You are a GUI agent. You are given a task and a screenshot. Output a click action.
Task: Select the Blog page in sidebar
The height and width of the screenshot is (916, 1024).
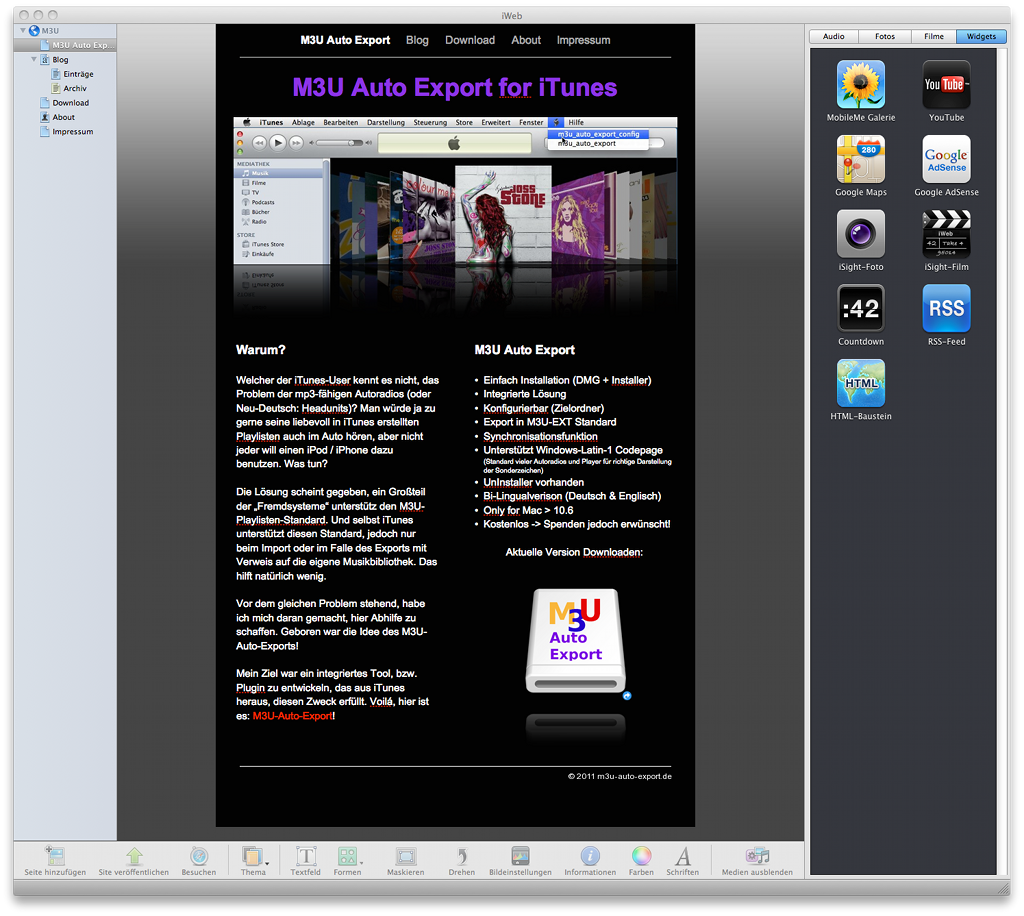click(65, 59)
